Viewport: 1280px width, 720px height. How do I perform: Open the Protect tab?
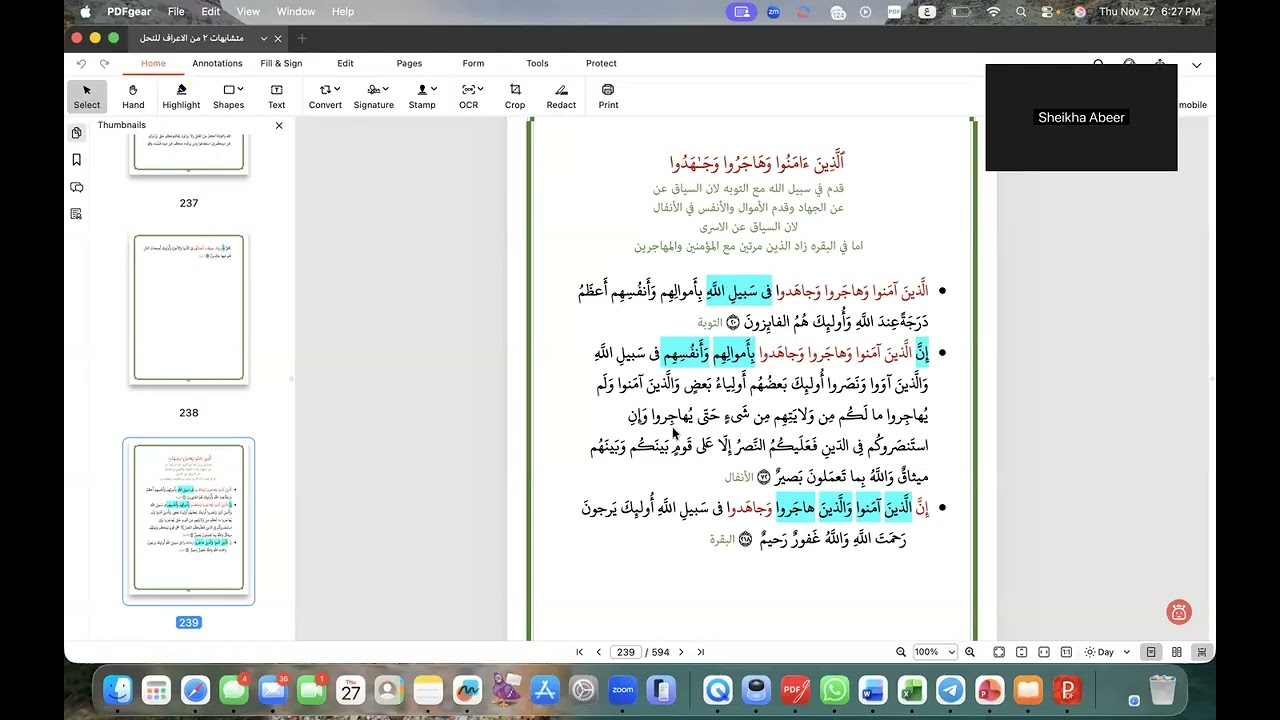click(x=601, y=63)
